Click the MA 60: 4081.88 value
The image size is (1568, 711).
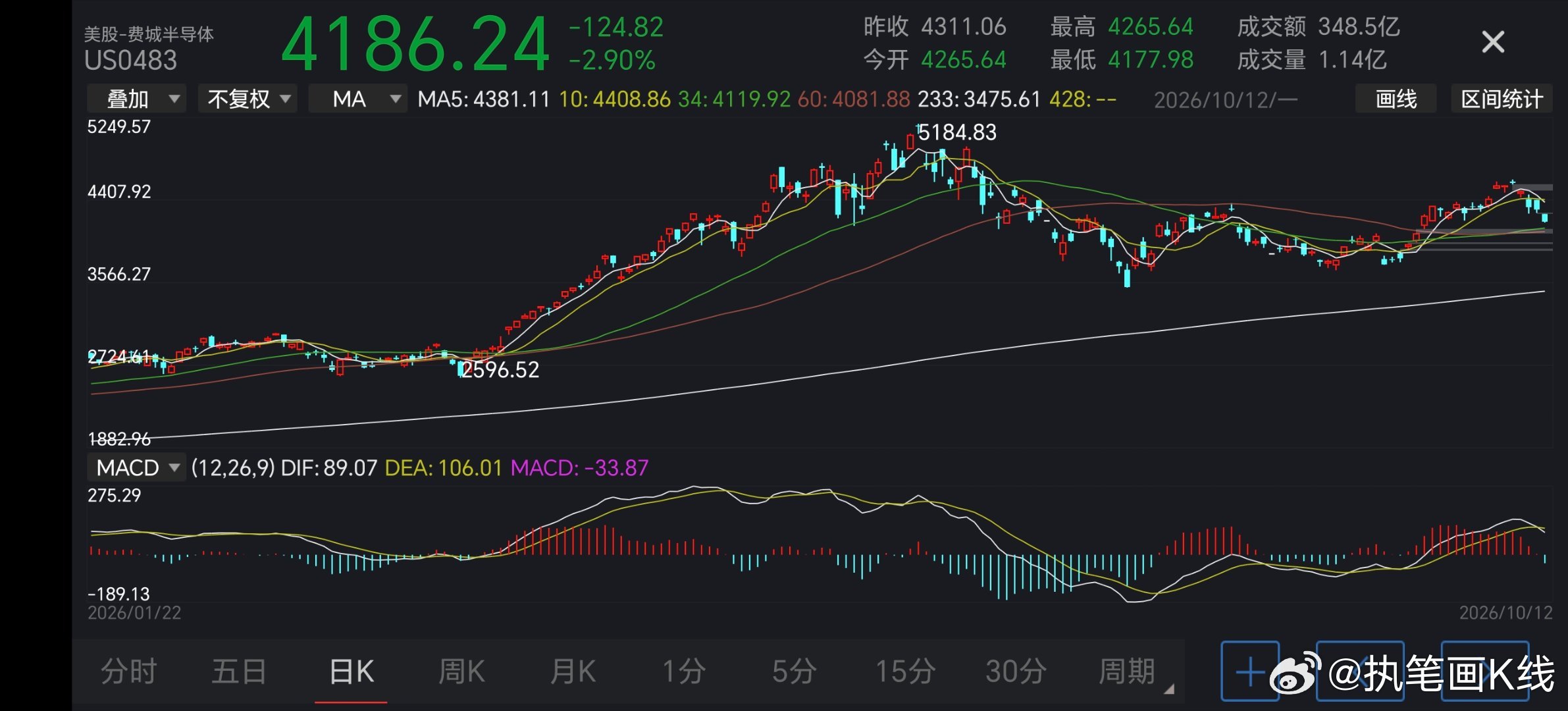(x=854, y=99)
